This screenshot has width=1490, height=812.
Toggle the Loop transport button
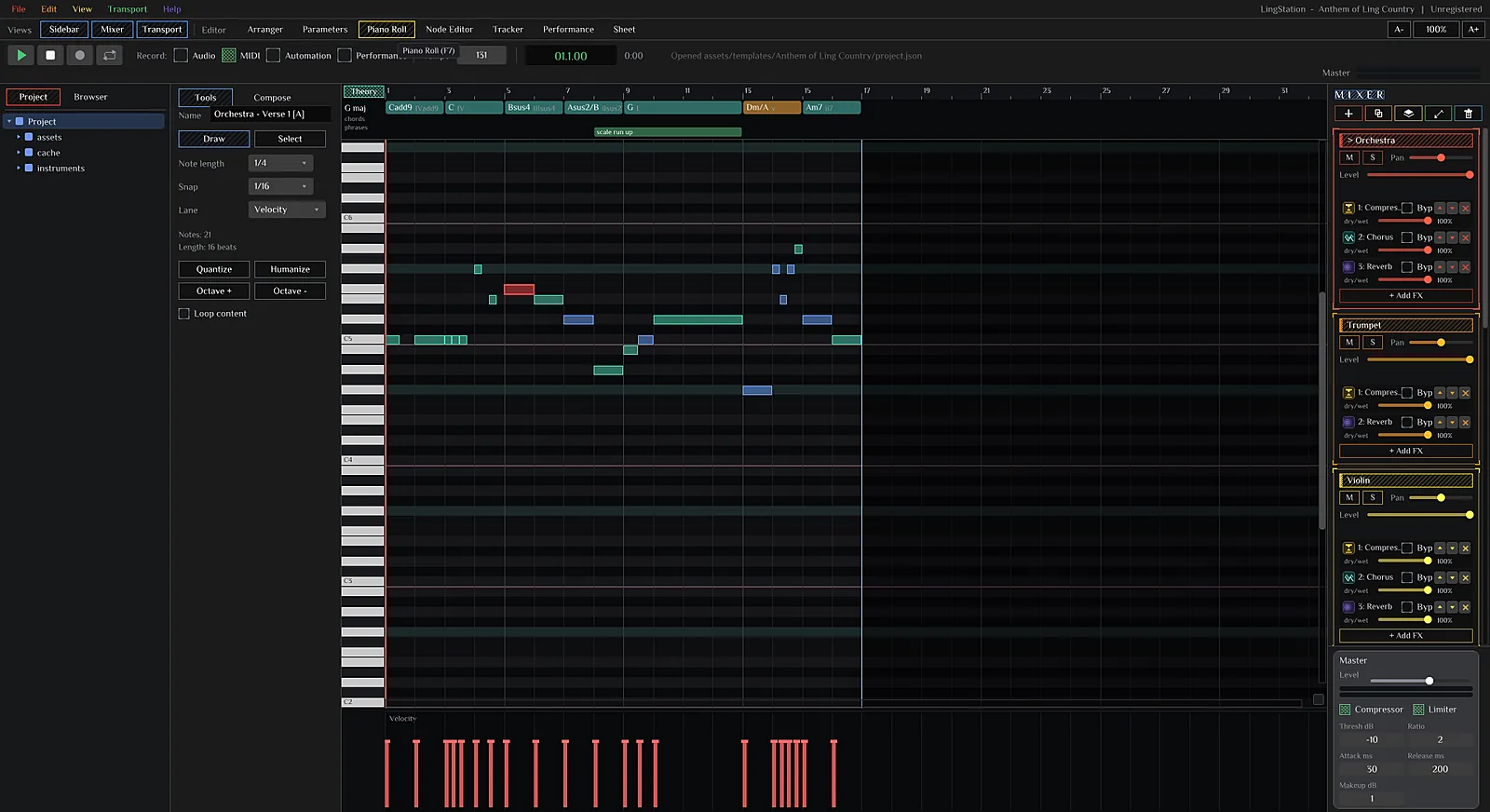[109, 55]
